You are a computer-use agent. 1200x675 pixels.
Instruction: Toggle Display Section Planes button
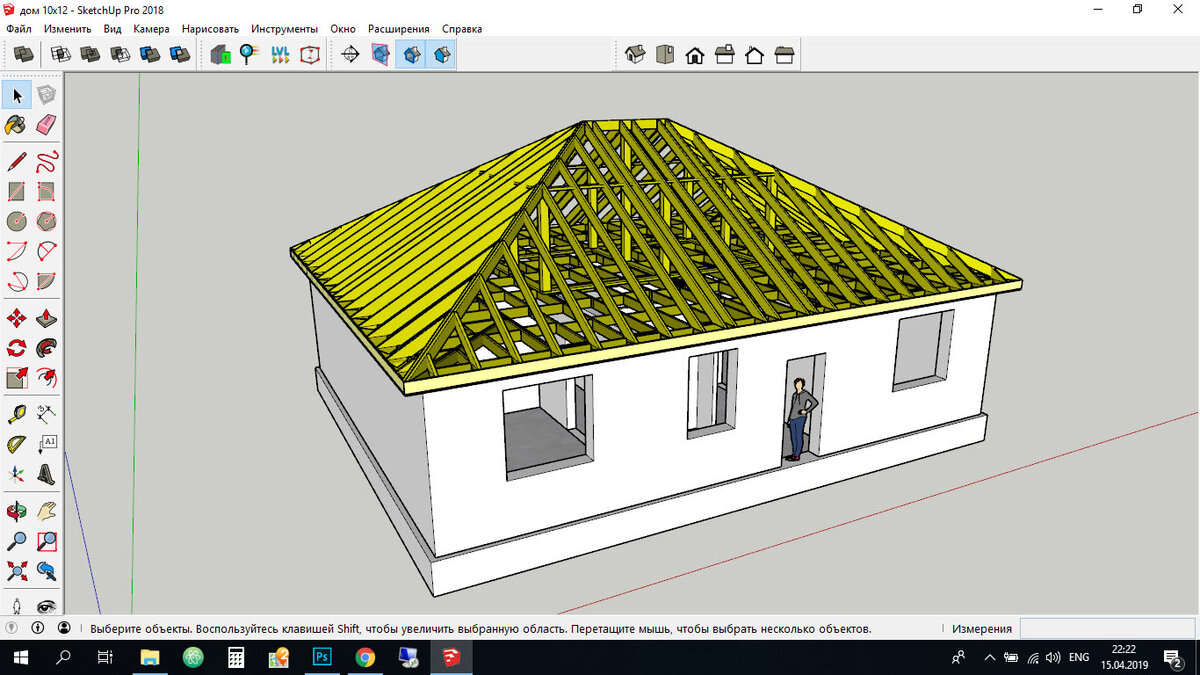380,54
